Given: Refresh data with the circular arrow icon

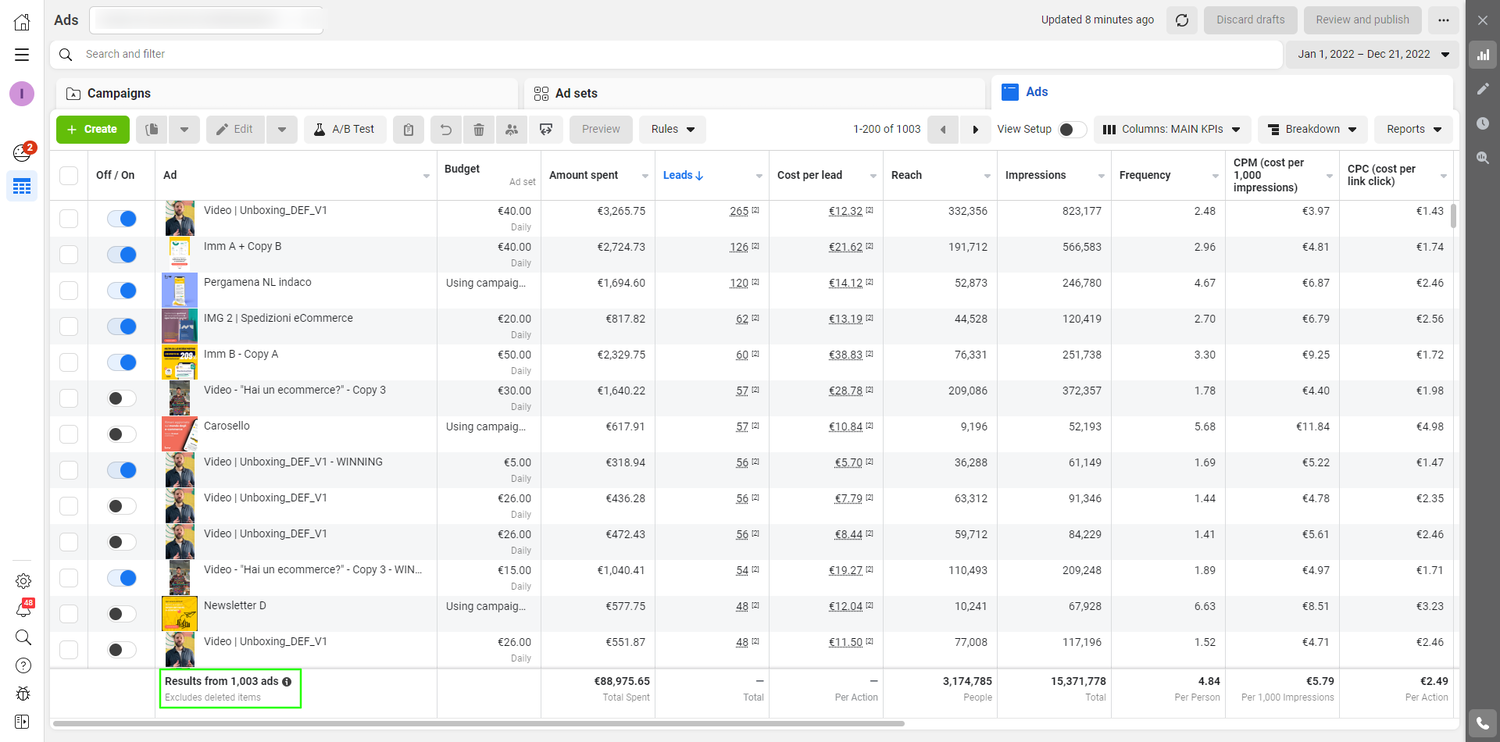Looking at the screenshot, I should [1182, 20].
